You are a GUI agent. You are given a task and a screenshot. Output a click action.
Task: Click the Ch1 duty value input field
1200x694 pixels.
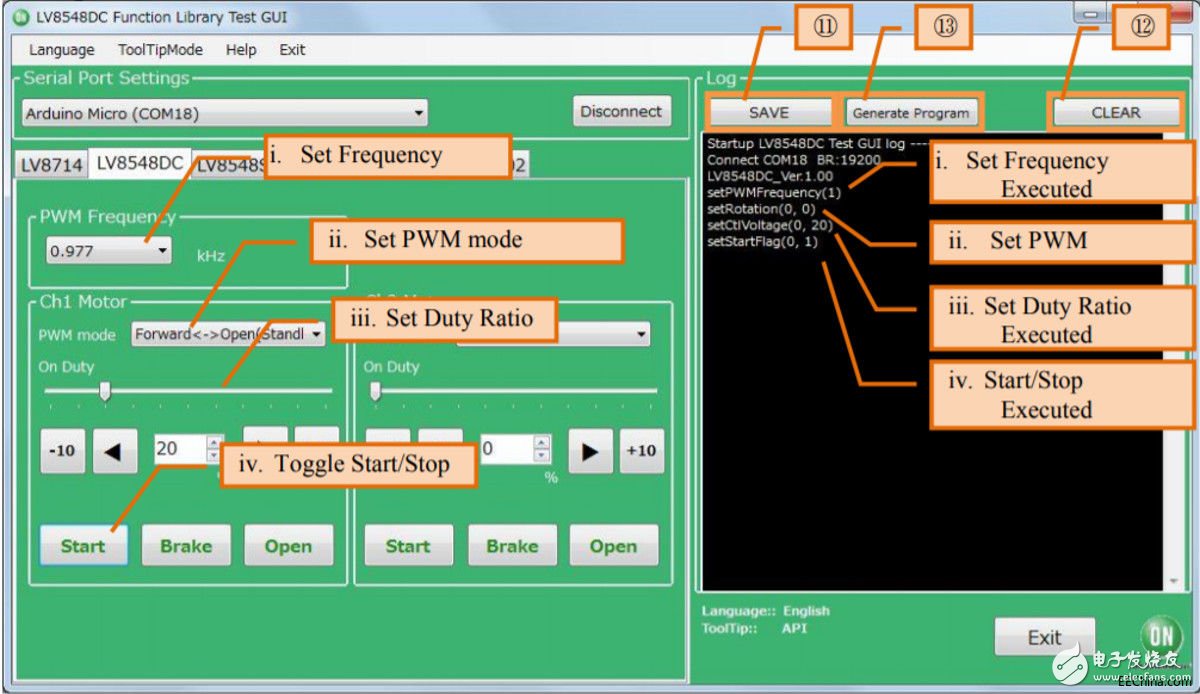(x=179, y=449)
